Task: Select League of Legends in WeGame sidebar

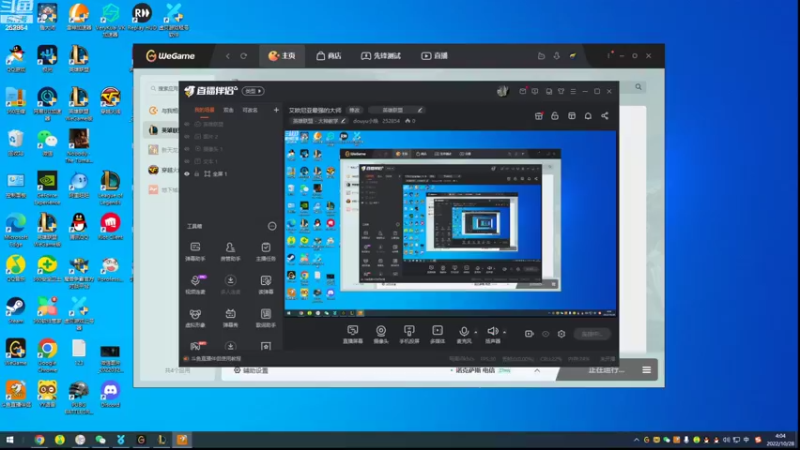Action: (161, 130)
